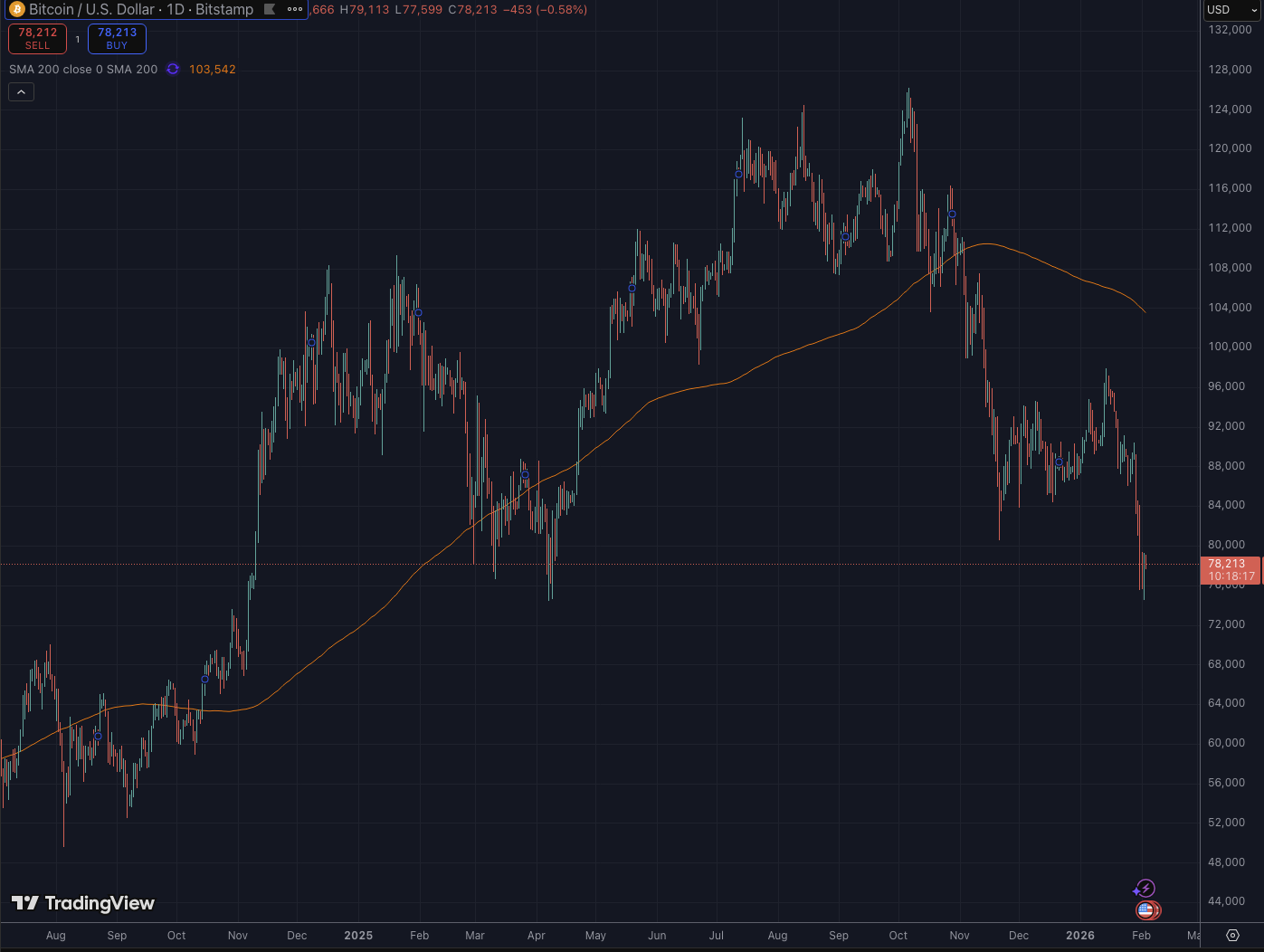Open the USD currency dropdown
Viewport: 1264px width, 952px height.
(1231, 10)
